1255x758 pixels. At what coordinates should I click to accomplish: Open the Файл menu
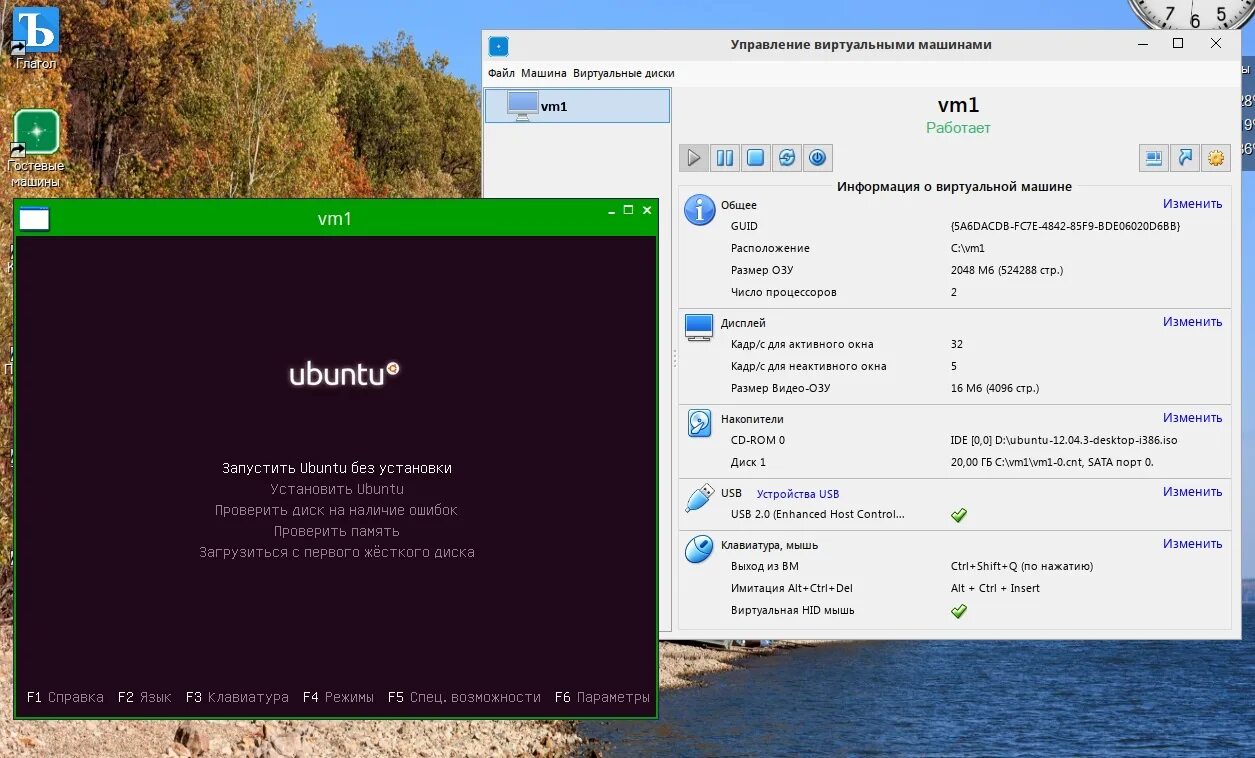[x=500, y=73]
